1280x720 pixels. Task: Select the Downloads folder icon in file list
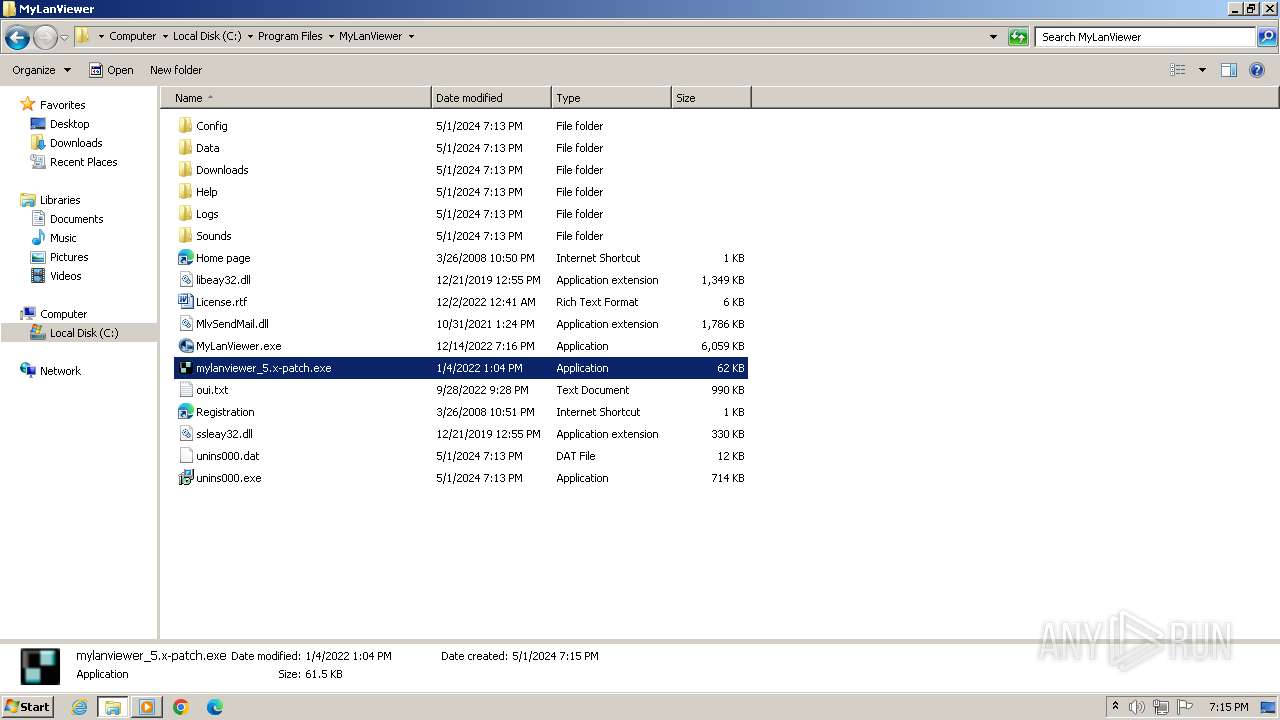point(185,170)
